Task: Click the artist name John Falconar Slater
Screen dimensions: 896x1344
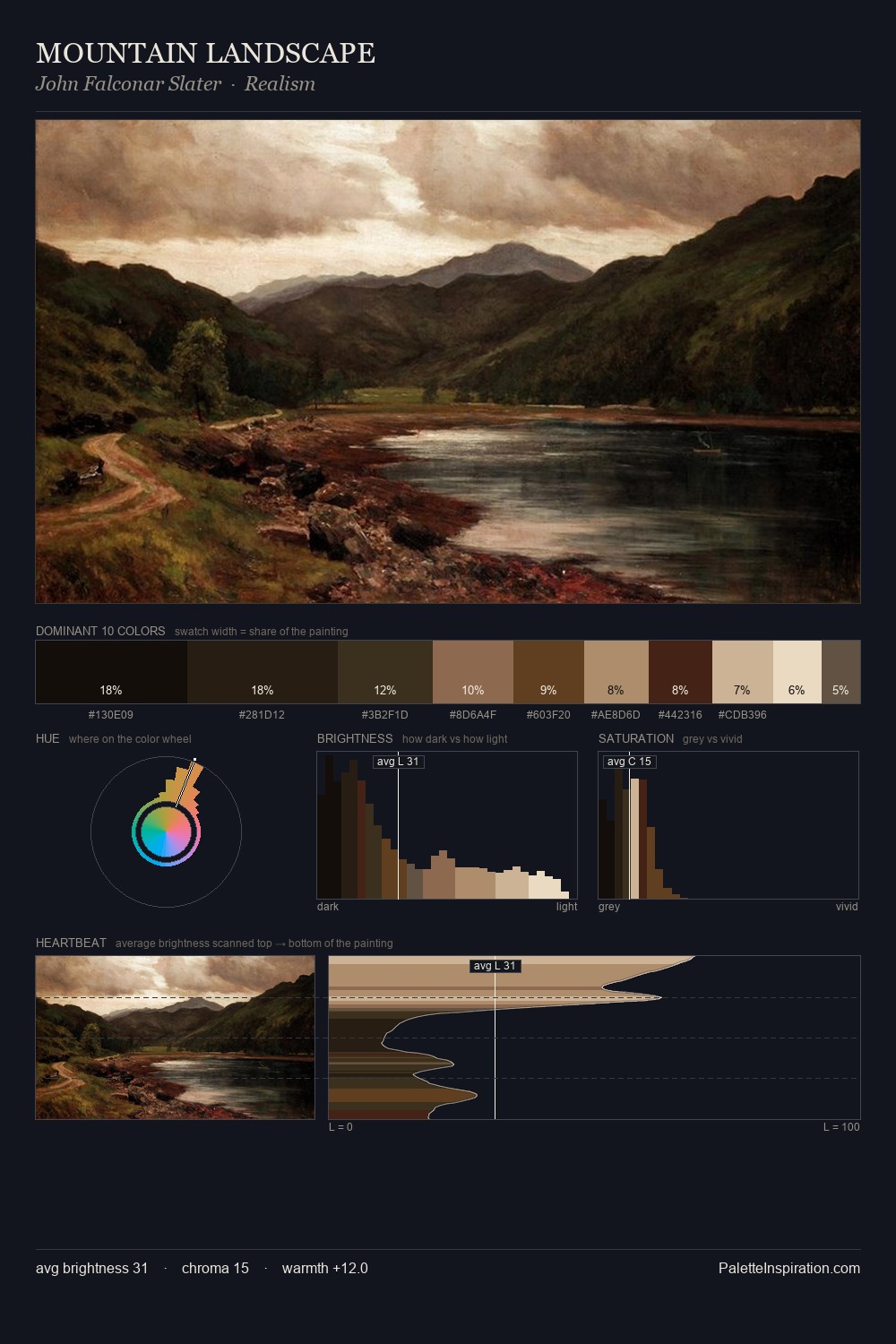Action: 128,84
